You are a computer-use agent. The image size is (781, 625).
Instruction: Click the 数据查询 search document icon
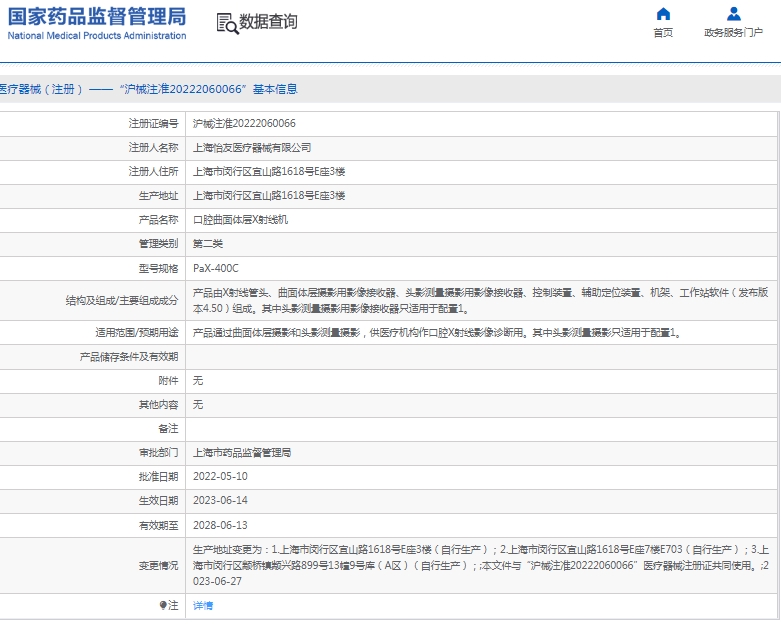pos(227,23)
